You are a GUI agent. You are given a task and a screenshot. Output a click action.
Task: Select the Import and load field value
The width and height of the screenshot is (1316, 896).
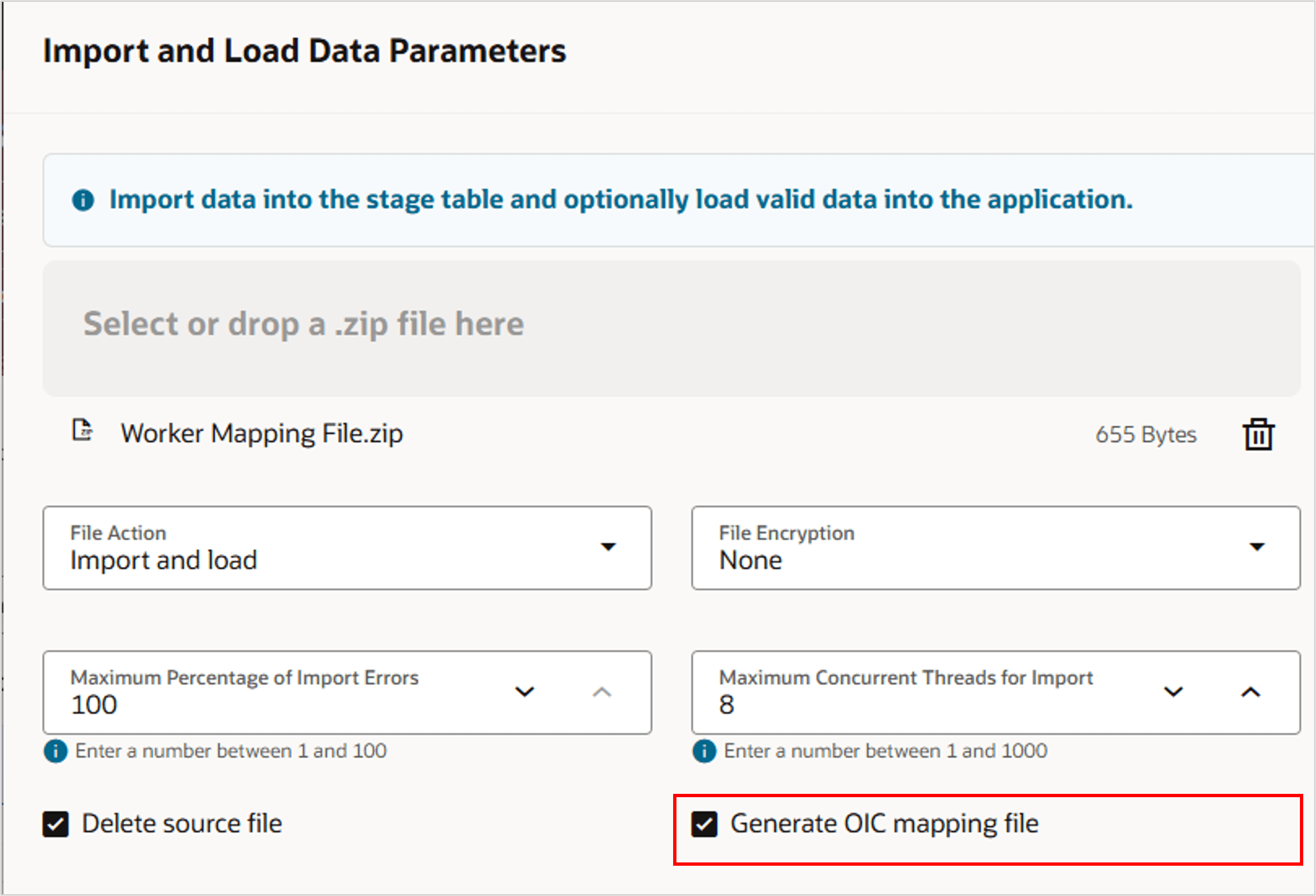coord(164,560)
